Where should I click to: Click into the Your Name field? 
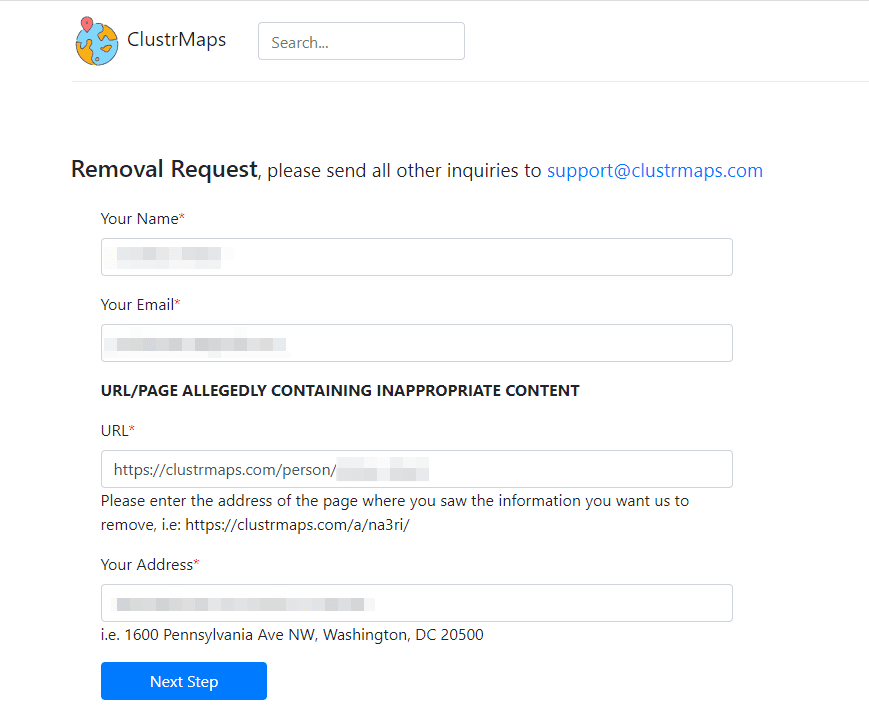pyautogui.click(x=416, y=257)
